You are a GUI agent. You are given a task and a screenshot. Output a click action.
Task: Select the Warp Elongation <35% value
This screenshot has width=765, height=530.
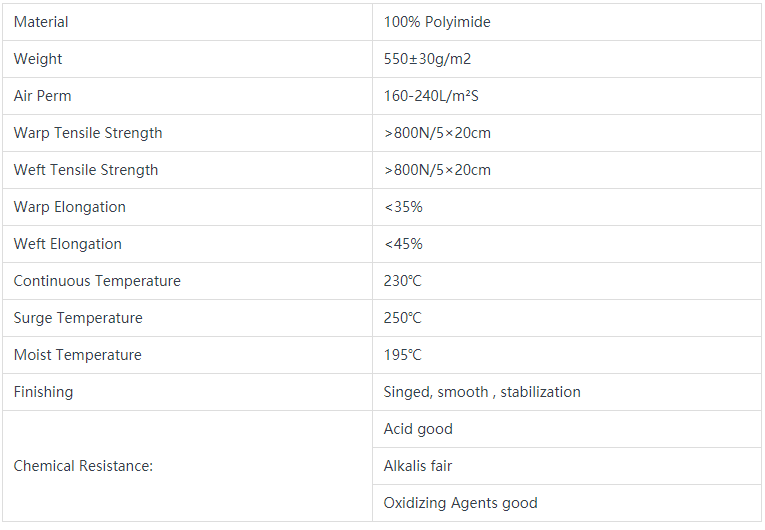pos(403,207)
